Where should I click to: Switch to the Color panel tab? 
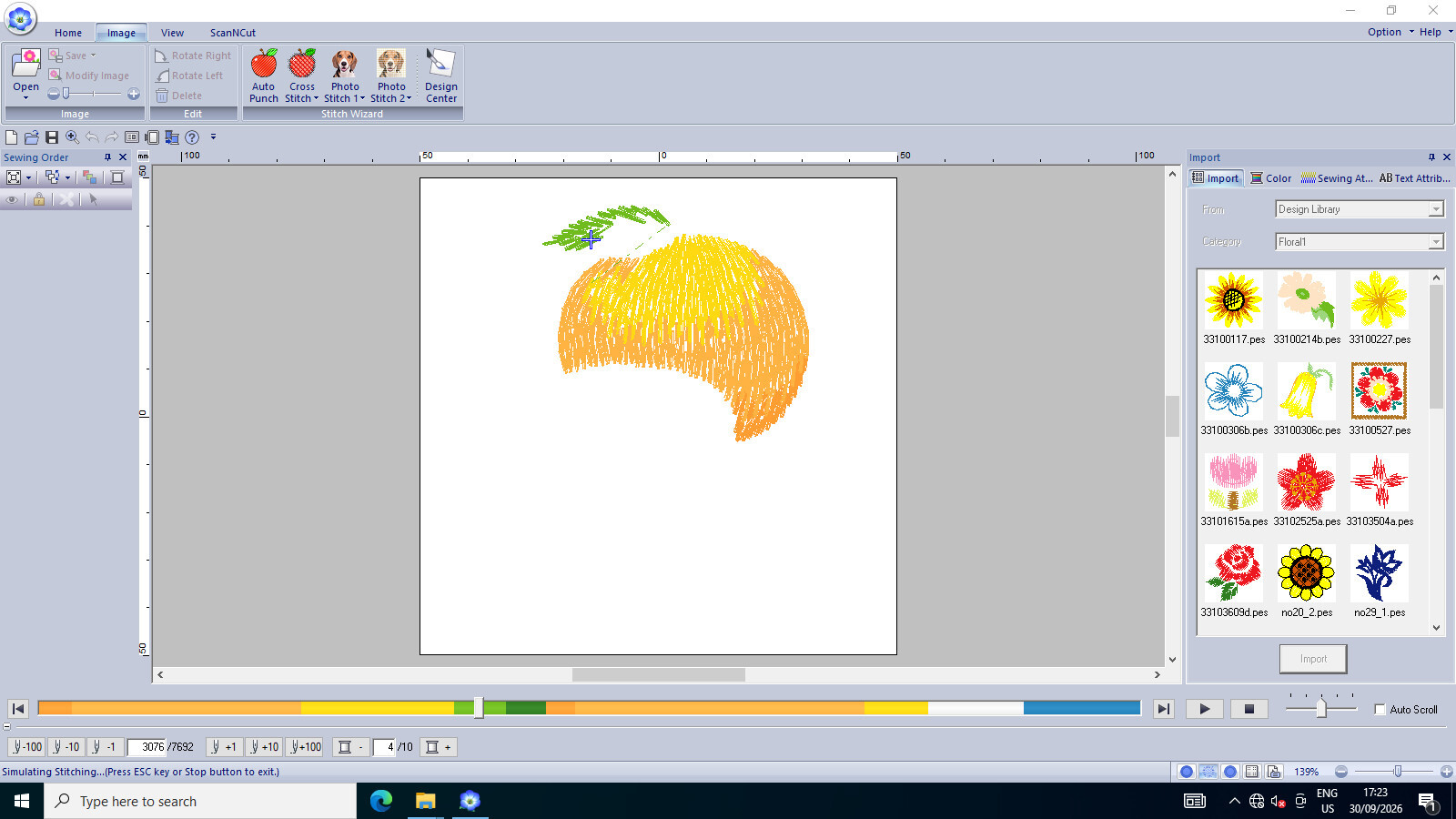click(x=1271, y=178)
